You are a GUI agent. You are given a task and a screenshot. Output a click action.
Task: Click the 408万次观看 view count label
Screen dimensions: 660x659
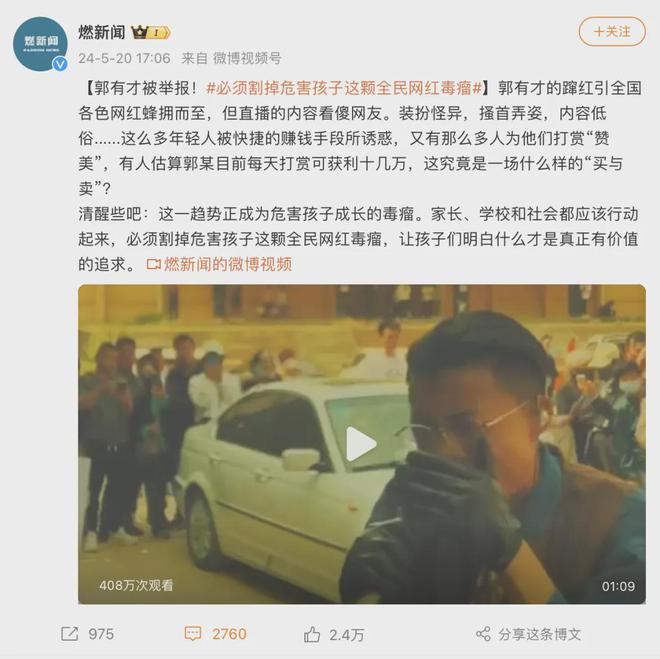(x=136, y=585)
